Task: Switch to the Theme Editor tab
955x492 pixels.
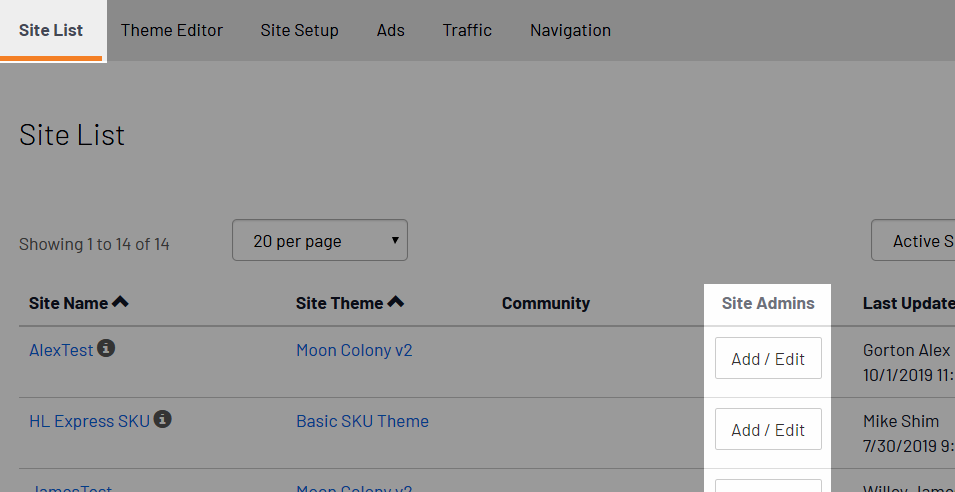Action: 172,30
